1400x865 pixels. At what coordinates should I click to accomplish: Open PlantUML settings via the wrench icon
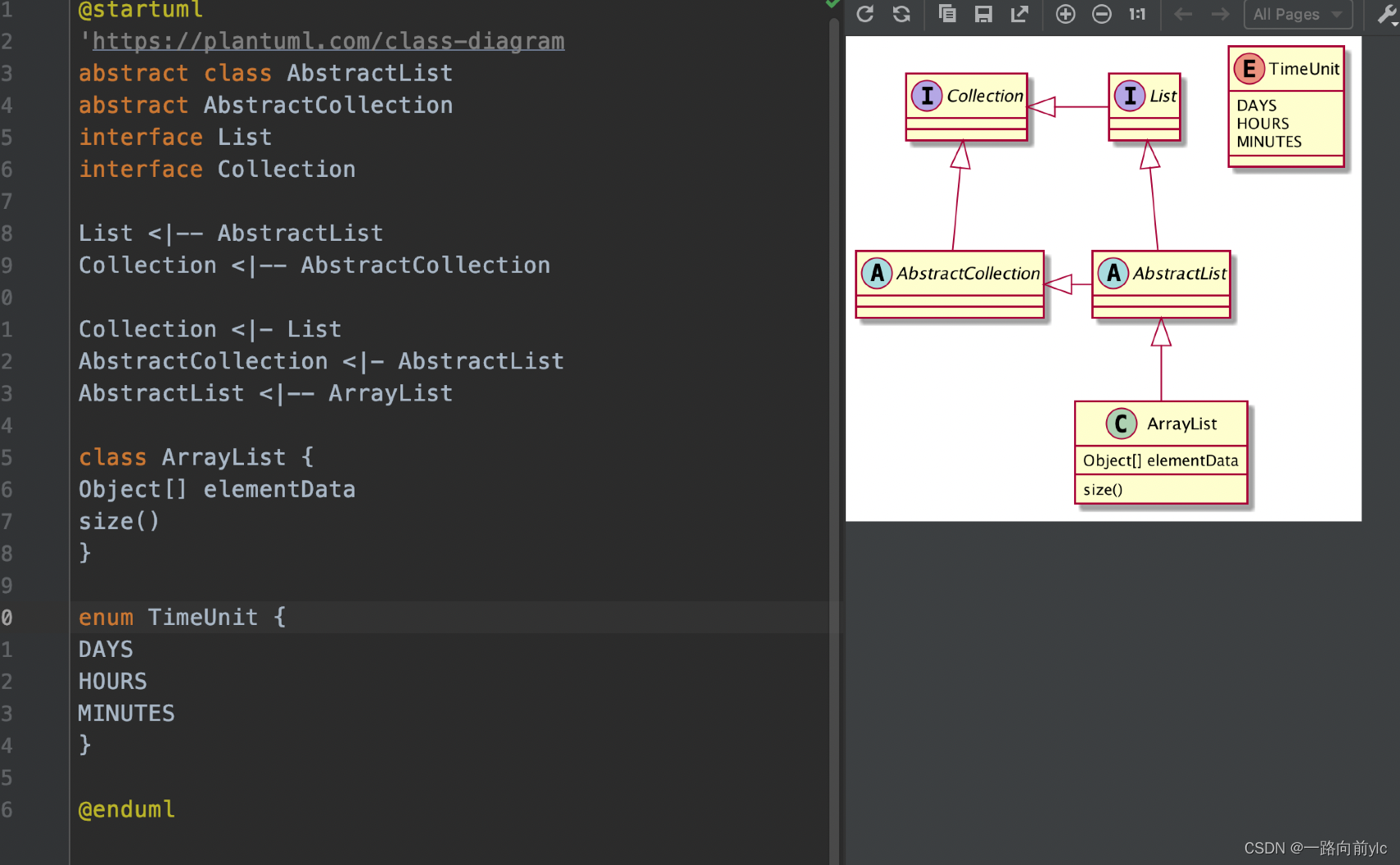point(1387,14)
